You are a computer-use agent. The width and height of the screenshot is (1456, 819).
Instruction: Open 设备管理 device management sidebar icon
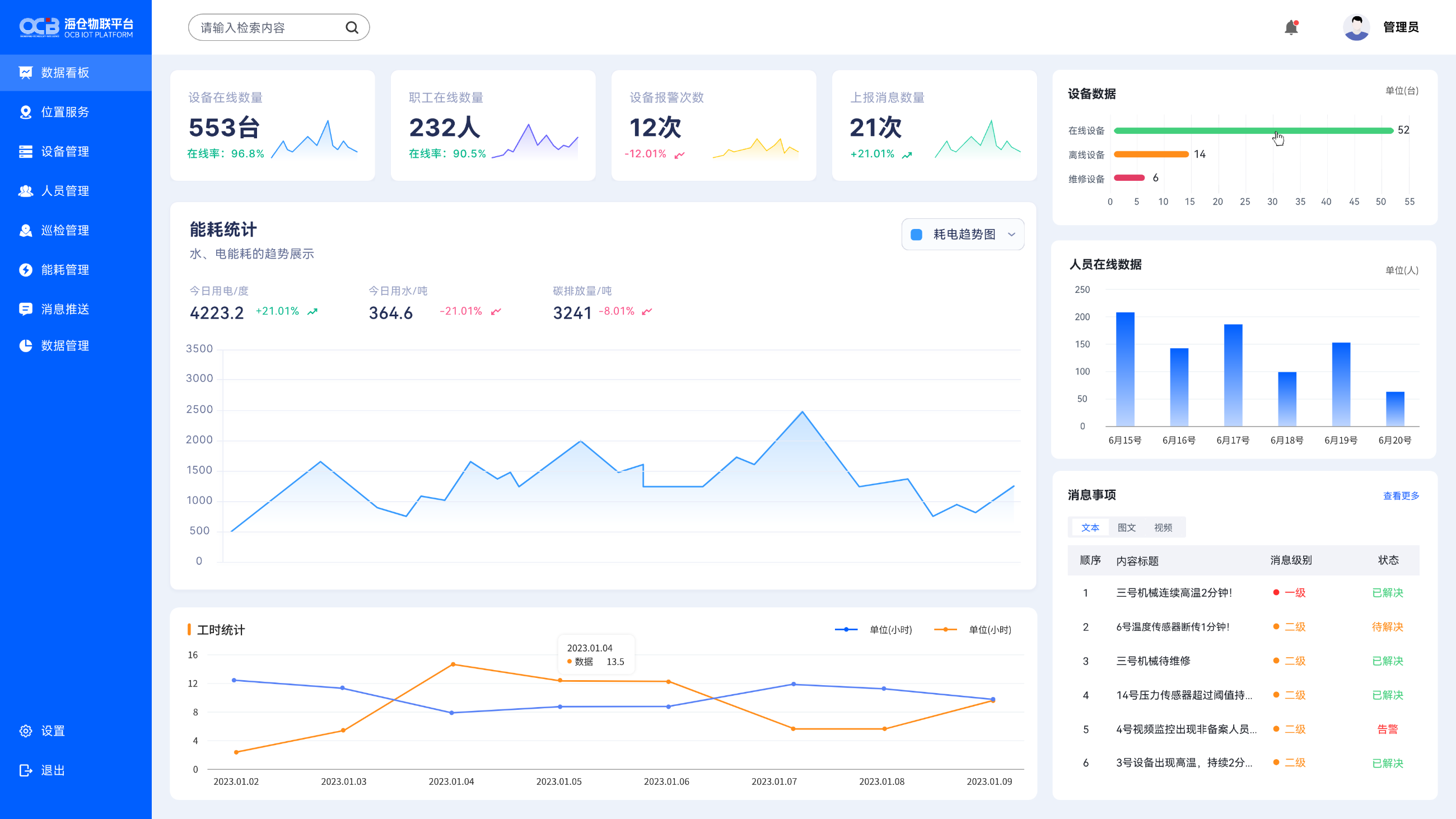coord(25,152)
